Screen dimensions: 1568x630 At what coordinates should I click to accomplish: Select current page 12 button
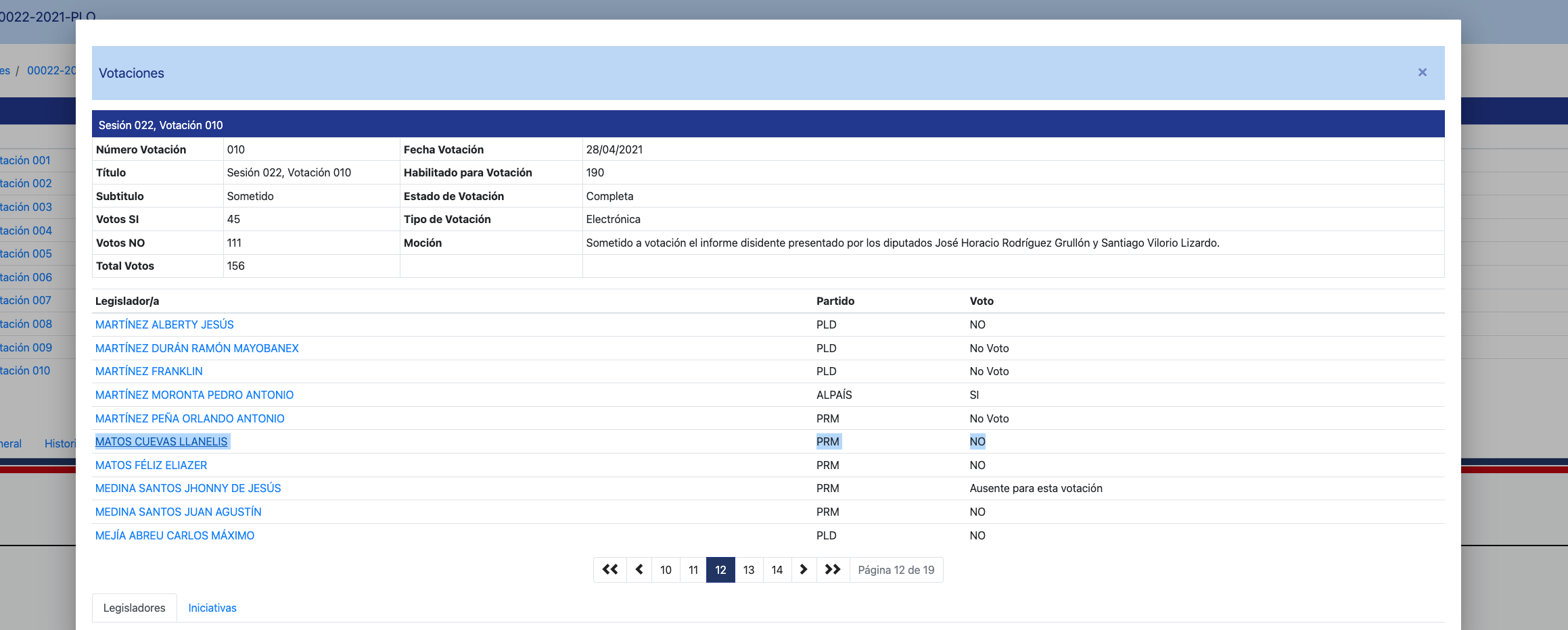click(x=720, y=570)
